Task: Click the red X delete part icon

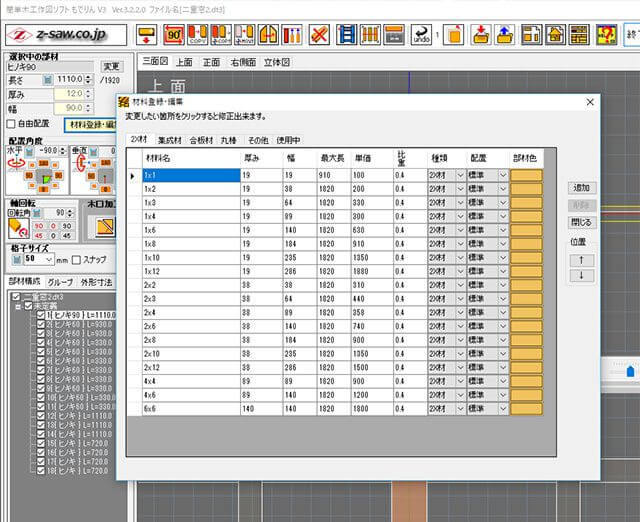Action: pos(320,35)
